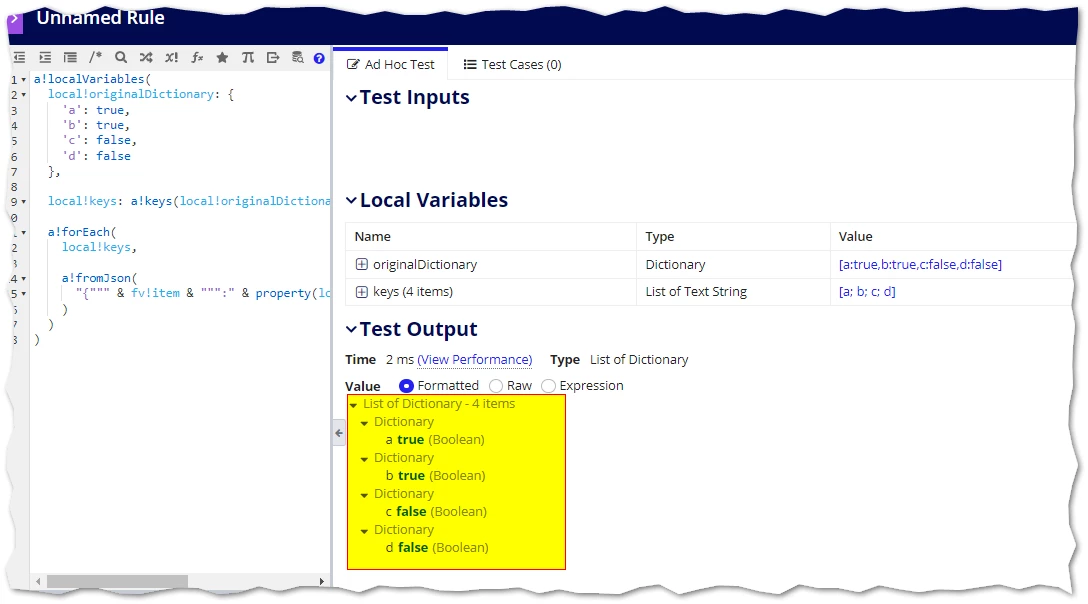The width and height of the screenshot is (1088, 604).
Task: Collapse the editor pane with the left arrow
Action: (339, 433)
